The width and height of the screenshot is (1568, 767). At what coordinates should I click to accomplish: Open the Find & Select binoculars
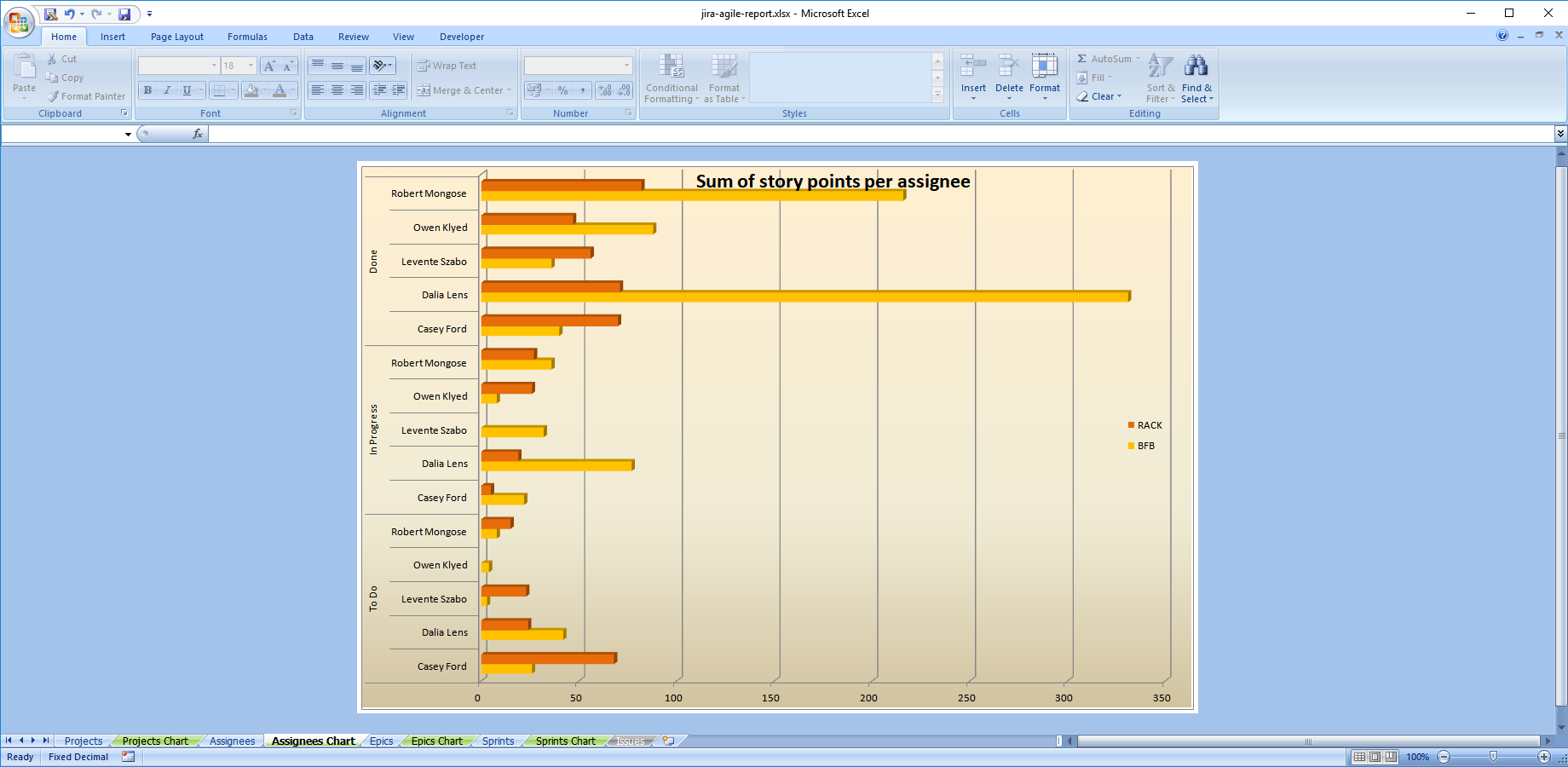(1196, 66)
